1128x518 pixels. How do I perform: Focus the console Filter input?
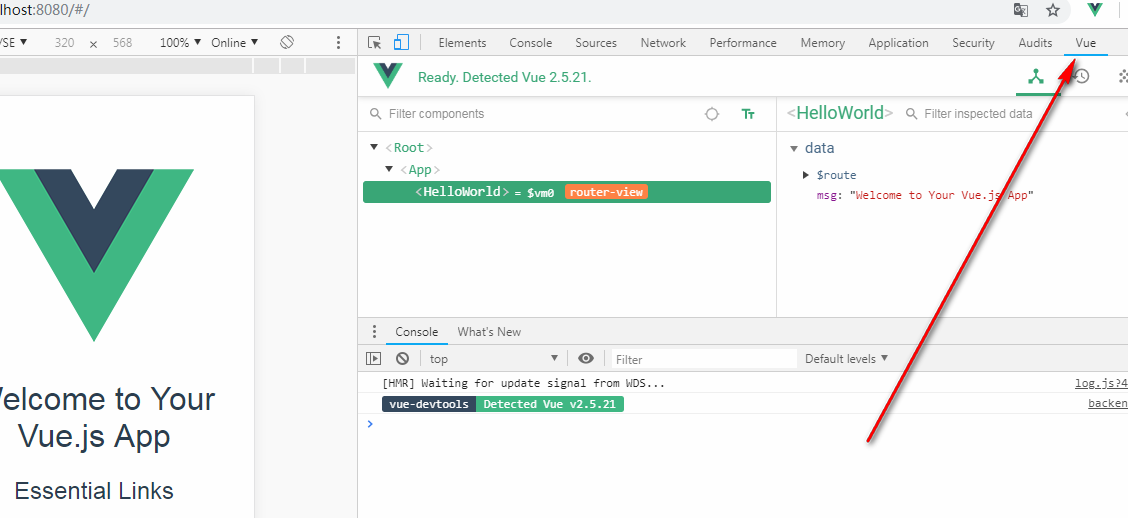[704, 359]
